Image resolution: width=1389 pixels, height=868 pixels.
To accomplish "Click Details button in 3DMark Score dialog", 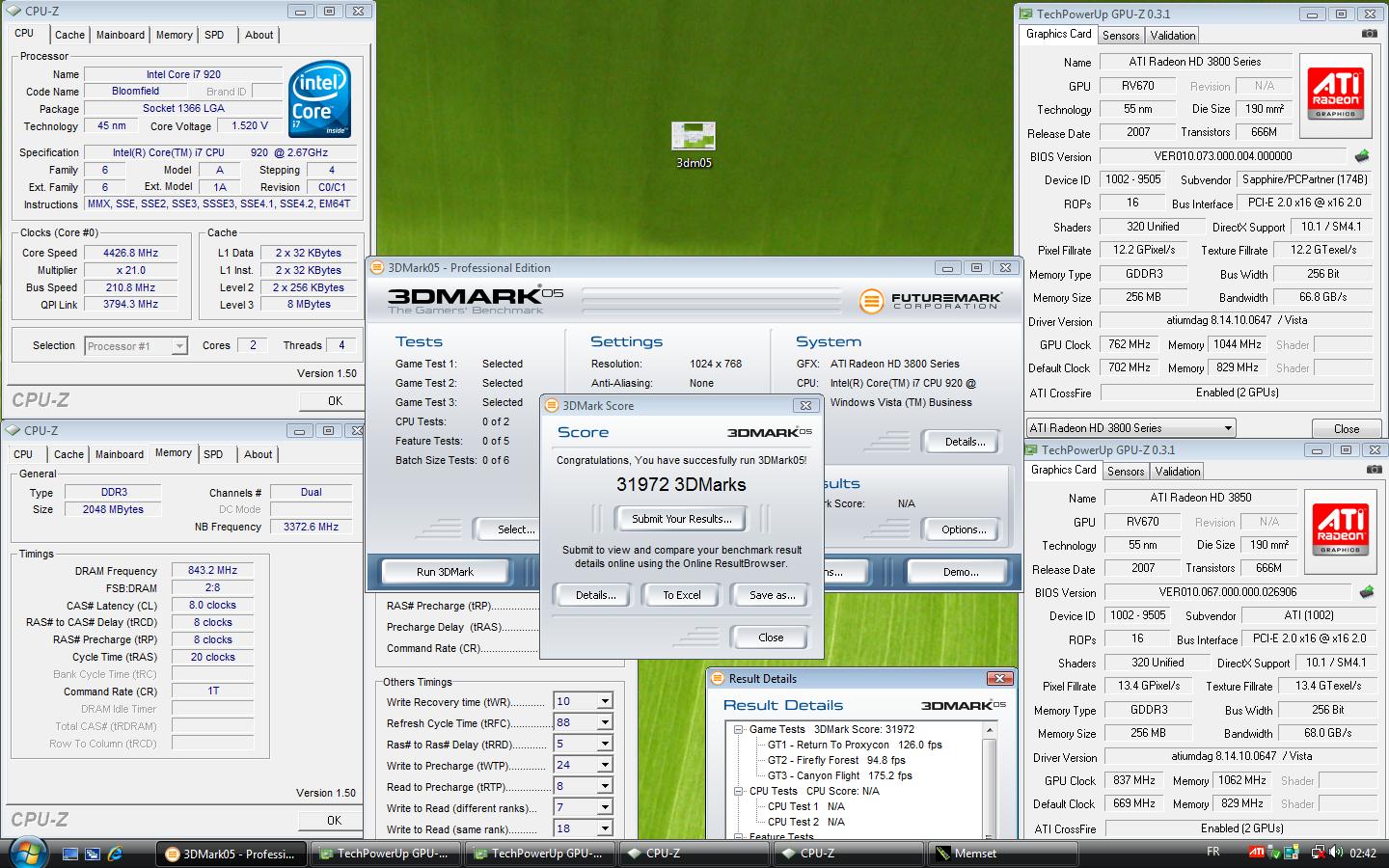I will [x=595, y=595].
